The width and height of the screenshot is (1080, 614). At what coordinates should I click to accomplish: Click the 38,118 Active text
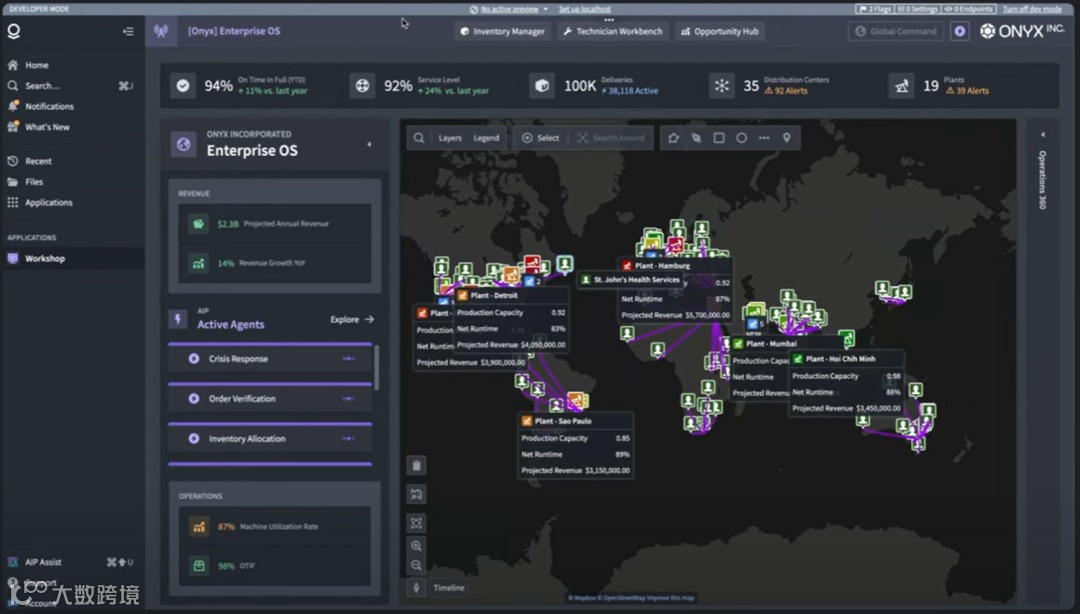[630, 91]
